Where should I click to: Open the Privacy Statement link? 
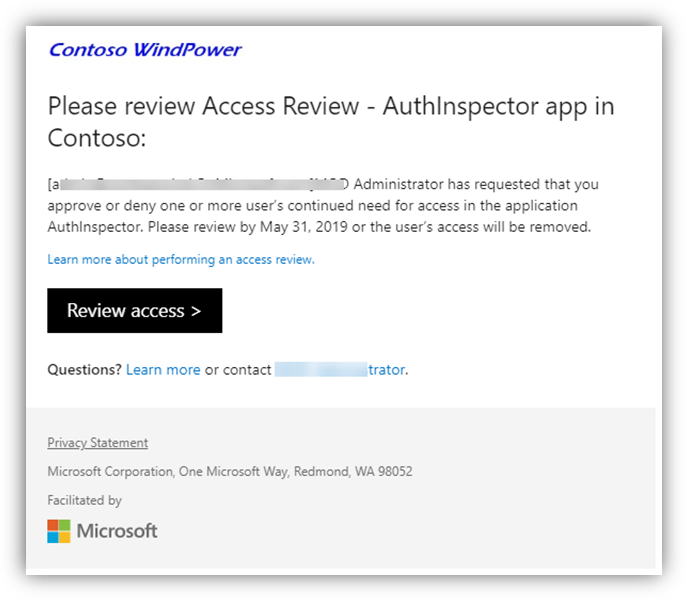[97, 443]
